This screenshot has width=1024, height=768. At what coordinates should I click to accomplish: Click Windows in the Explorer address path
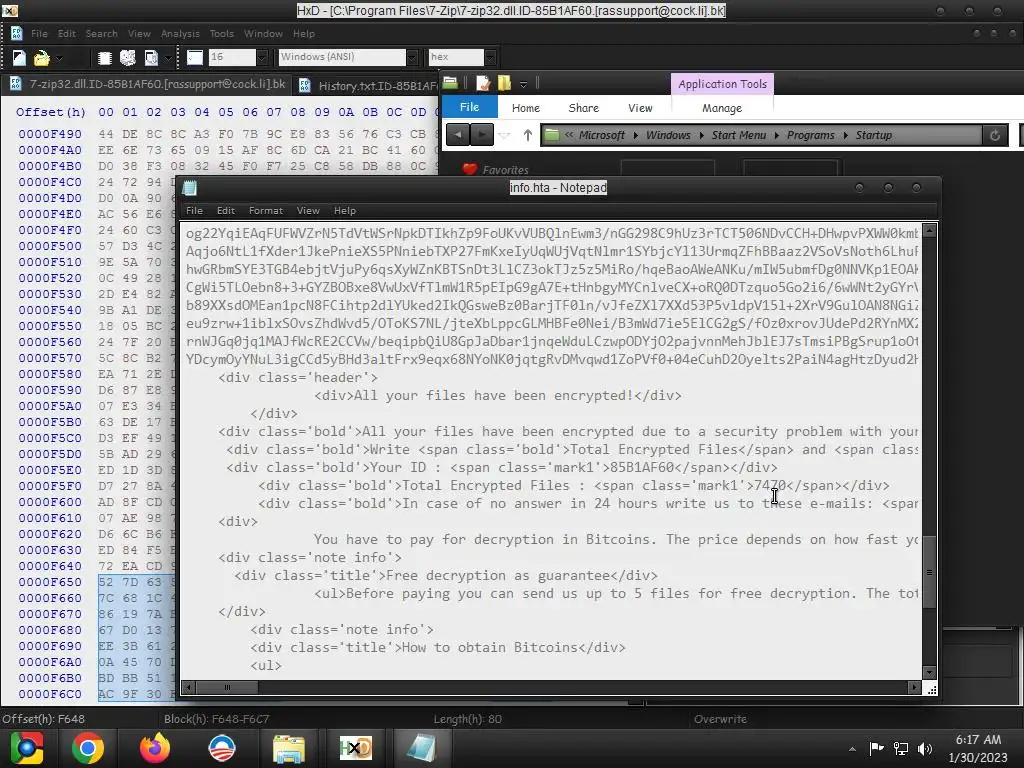click(668, 135)
